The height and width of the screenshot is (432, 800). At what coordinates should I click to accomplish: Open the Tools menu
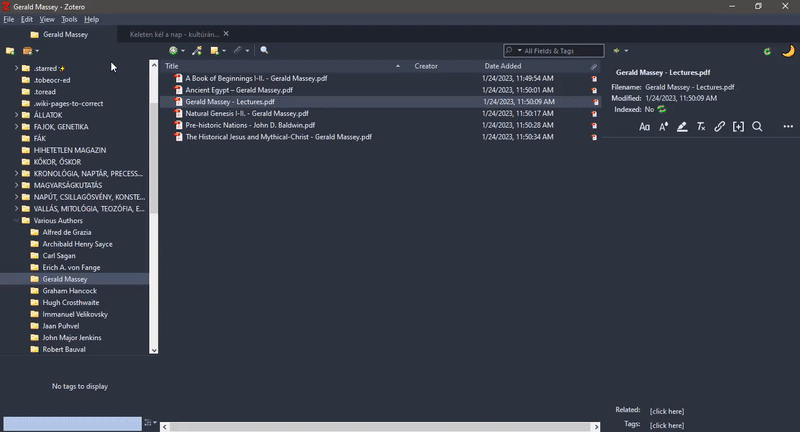point(69,19)
